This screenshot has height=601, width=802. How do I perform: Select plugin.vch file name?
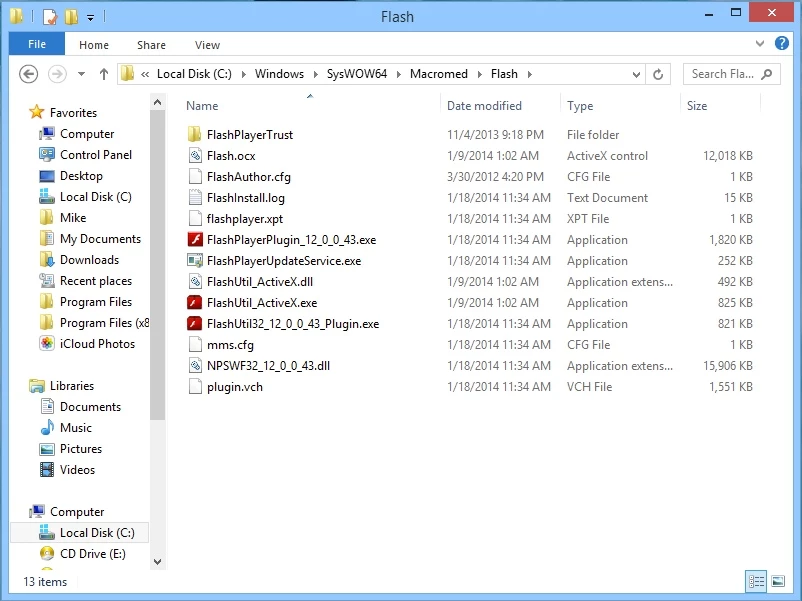pyautogui.click(x=235, y=387)
